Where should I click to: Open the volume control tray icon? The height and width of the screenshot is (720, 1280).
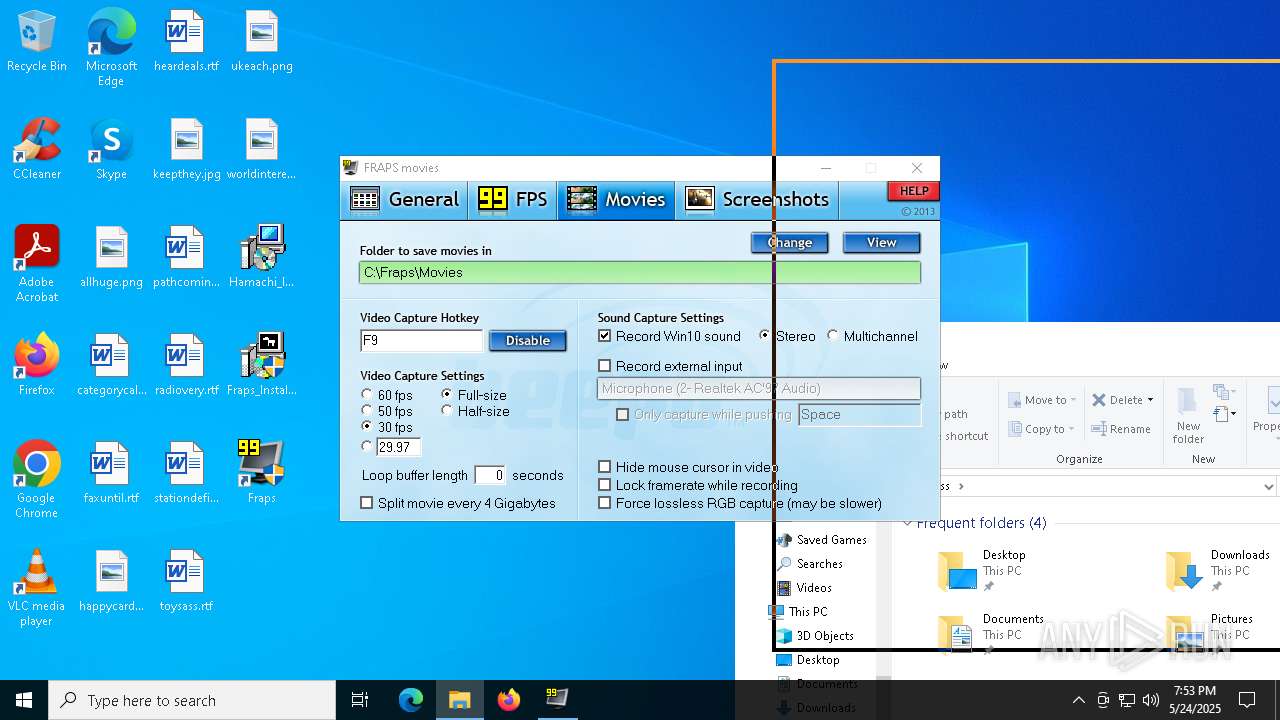(1151, 700)
